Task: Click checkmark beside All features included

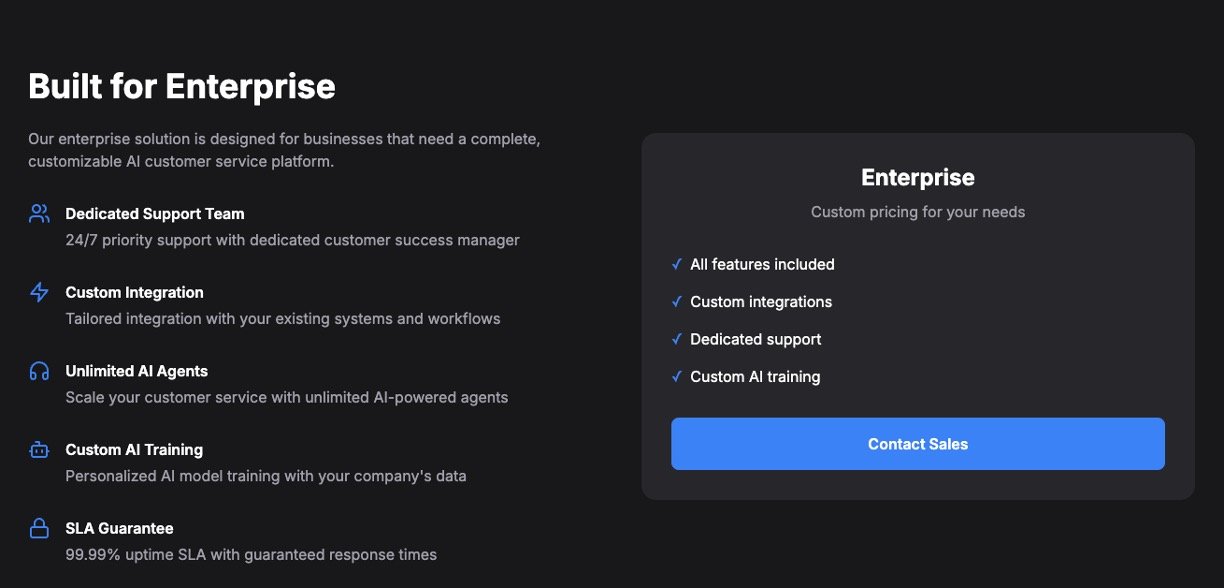Action: 677,264
